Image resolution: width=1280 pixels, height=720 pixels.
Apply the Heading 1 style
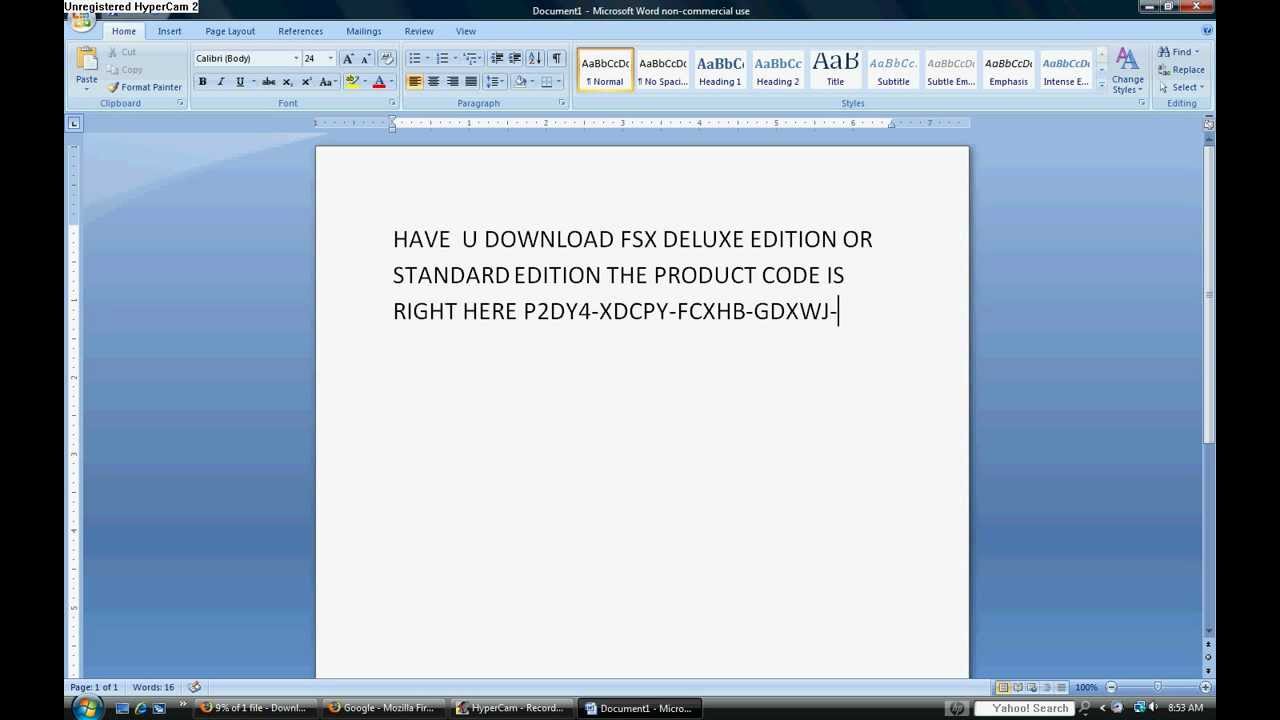coord(720,70)
